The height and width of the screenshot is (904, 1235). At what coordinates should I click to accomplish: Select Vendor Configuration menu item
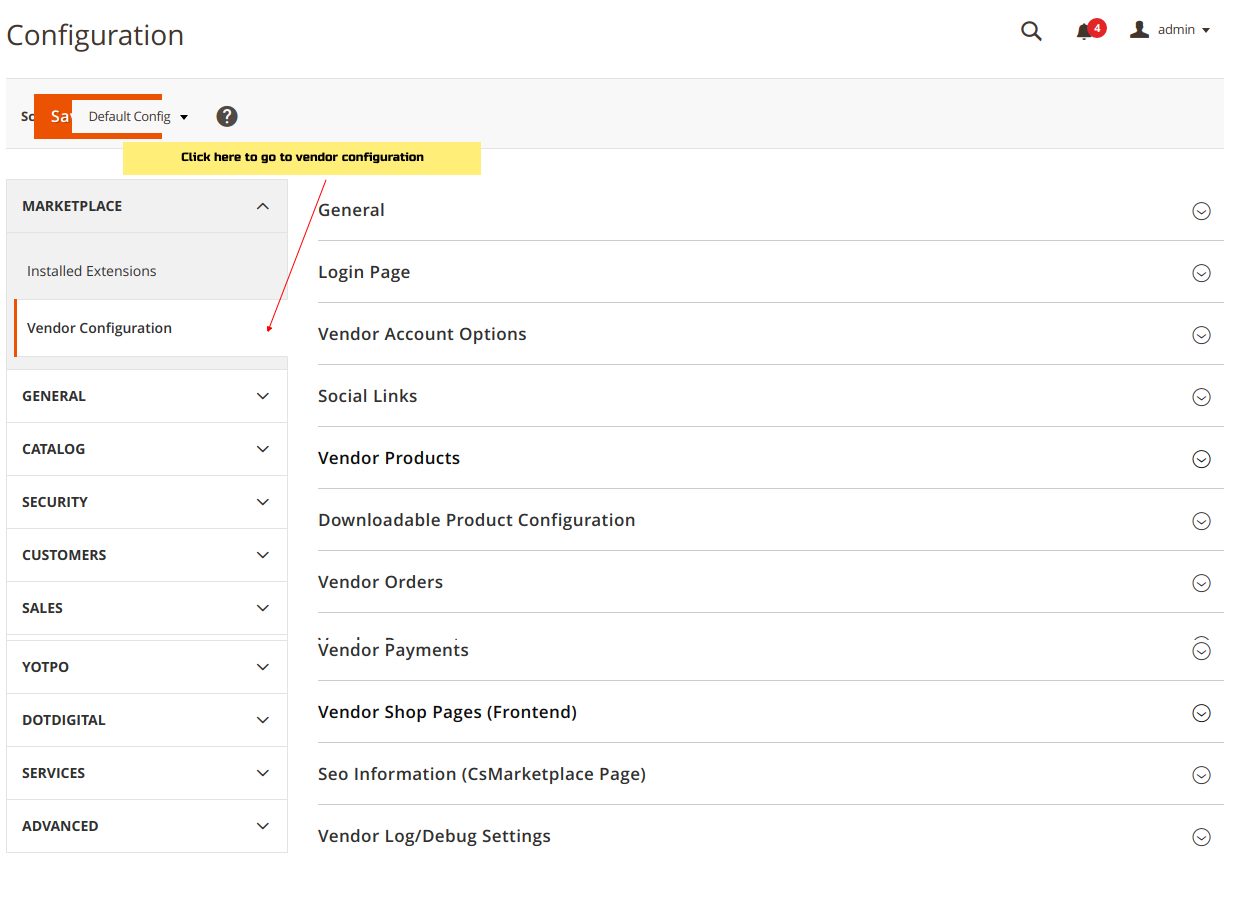pyautogui.click(x=100, y=328)
